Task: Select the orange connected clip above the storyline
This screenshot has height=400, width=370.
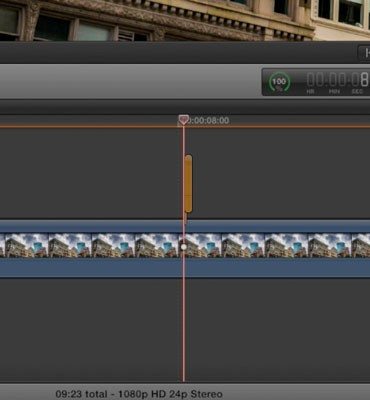Action: (x=188, y=183)
